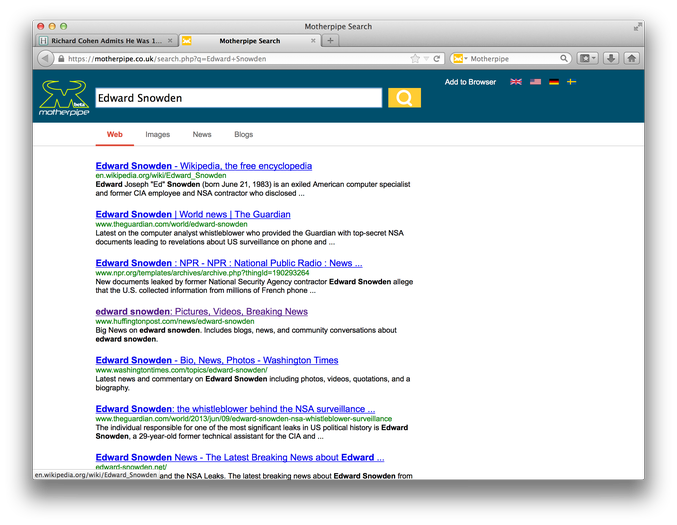677x525 pixels.
Task: Enter full screen with top-right arrows icon
Action: pos(637,27)
